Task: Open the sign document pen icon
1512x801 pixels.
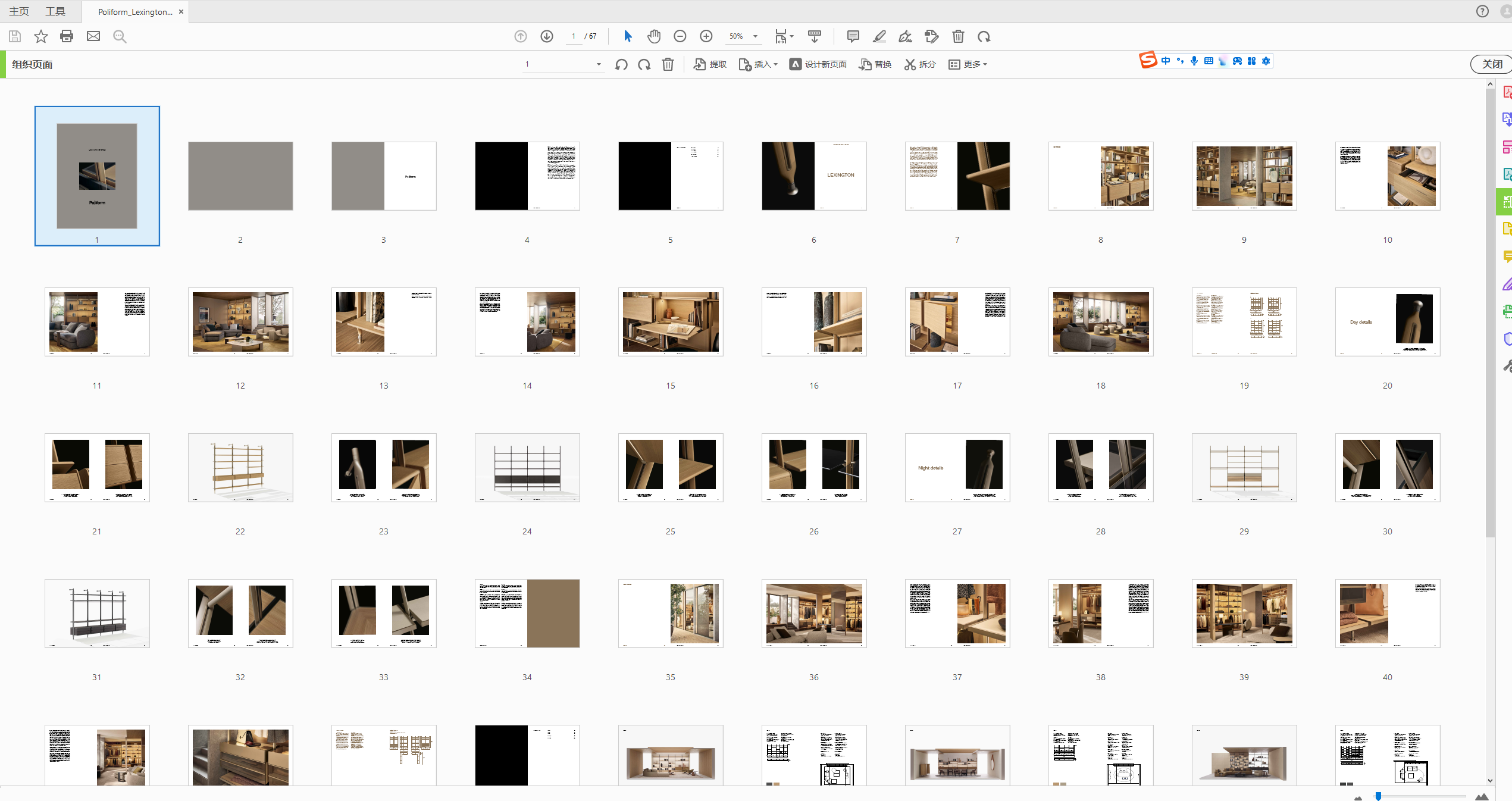Action: [905, 36]
